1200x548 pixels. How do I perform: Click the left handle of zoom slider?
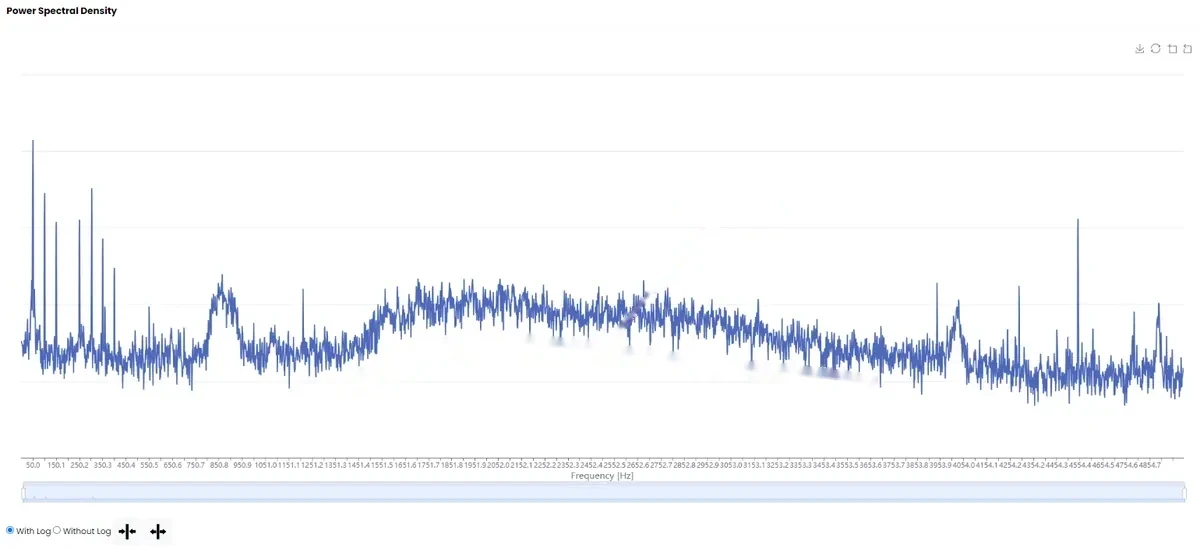coord(23,492)
